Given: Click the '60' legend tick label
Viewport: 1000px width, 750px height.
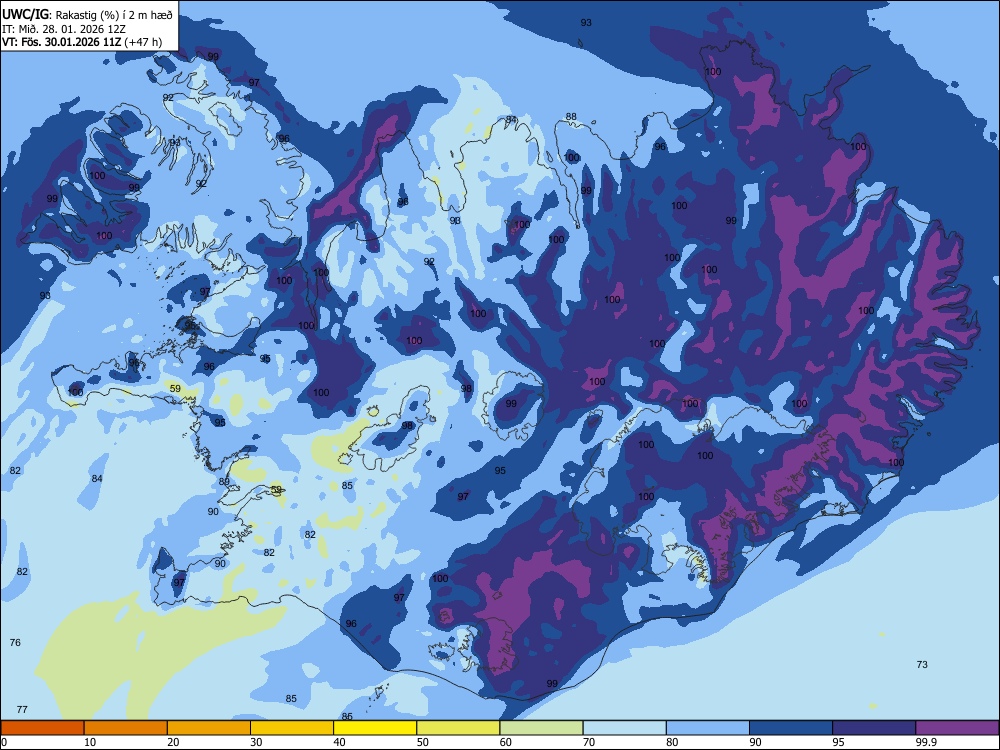Looking at the screenshot, I should (506, 742).
